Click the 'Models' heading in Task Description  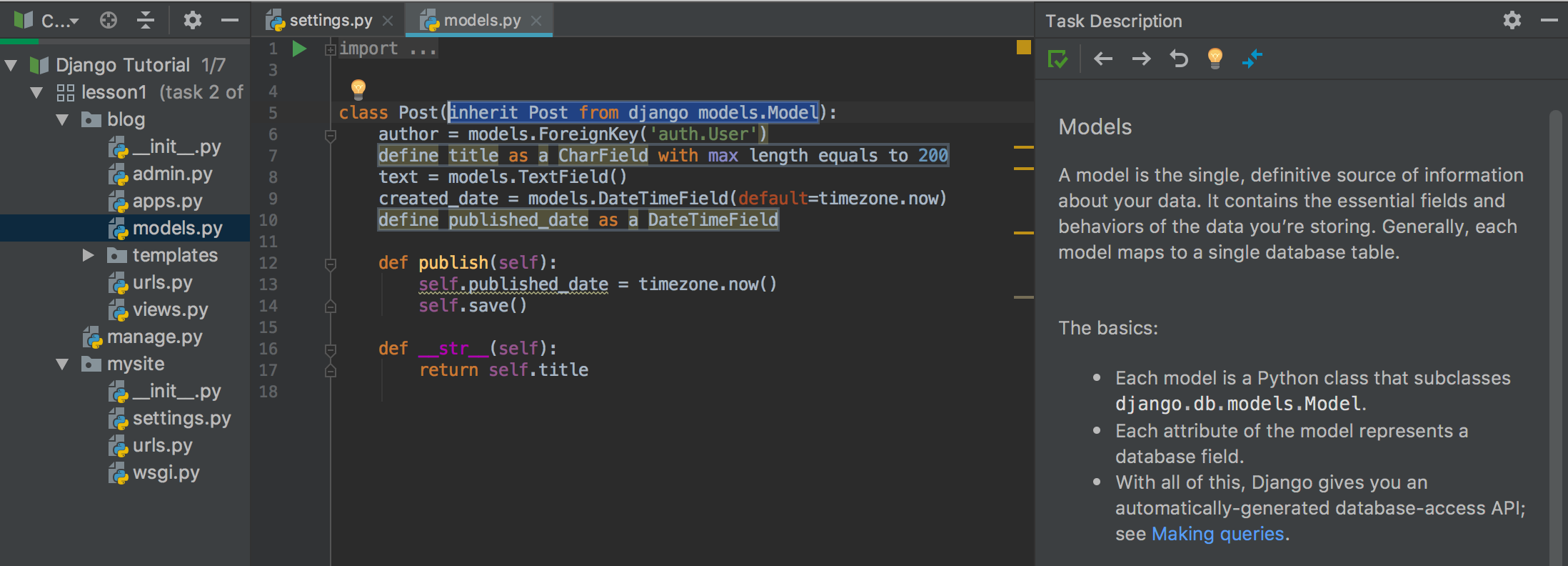pyautogui.click(x=1095, y=126)
